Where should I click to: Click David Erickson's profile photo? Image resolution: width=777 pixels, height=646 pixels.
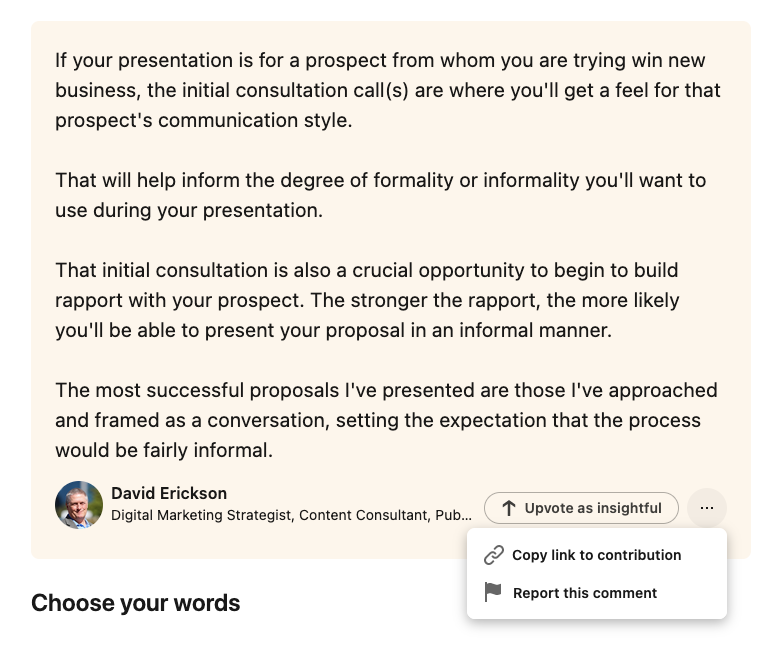[79, 505]
